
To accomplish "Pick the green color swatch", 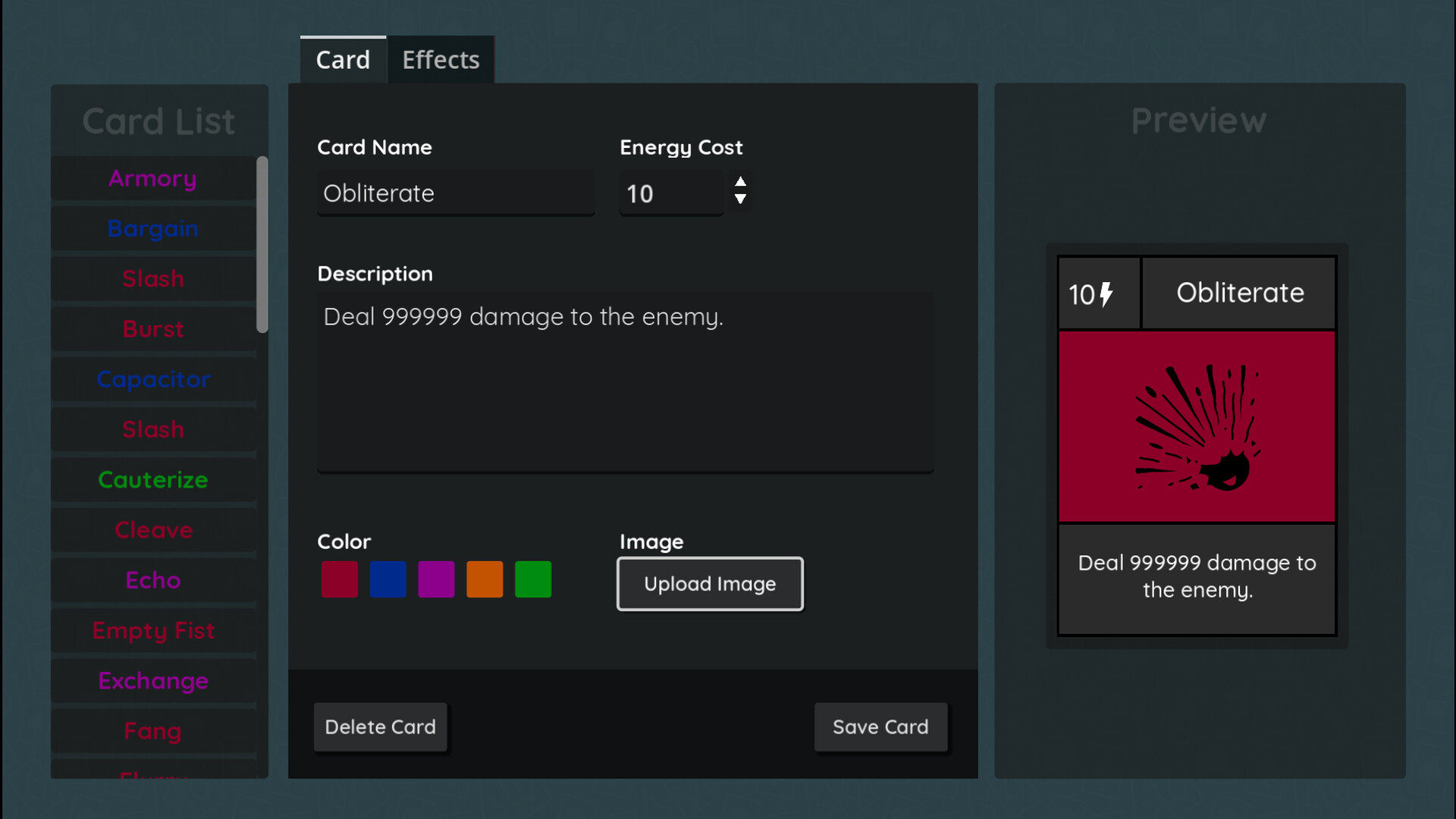I will click(x=533, y=579).
